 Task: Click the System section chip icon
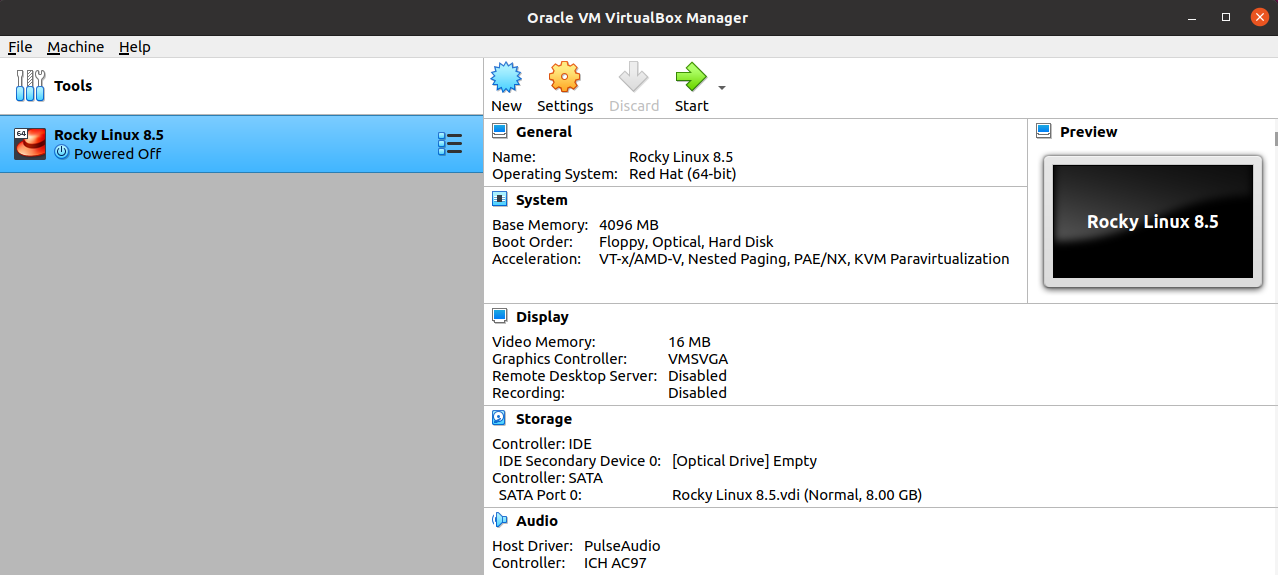pos(500,200)
